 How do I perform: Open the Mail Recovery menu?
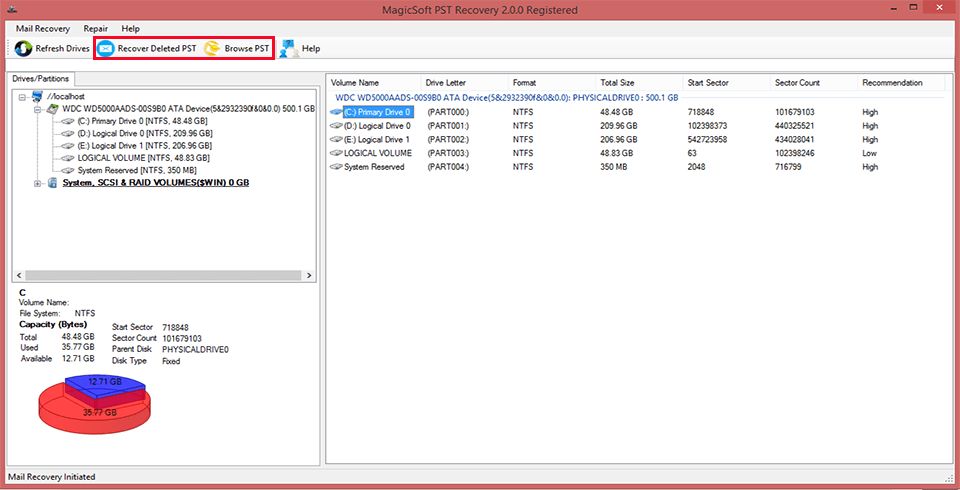[43, 29]
